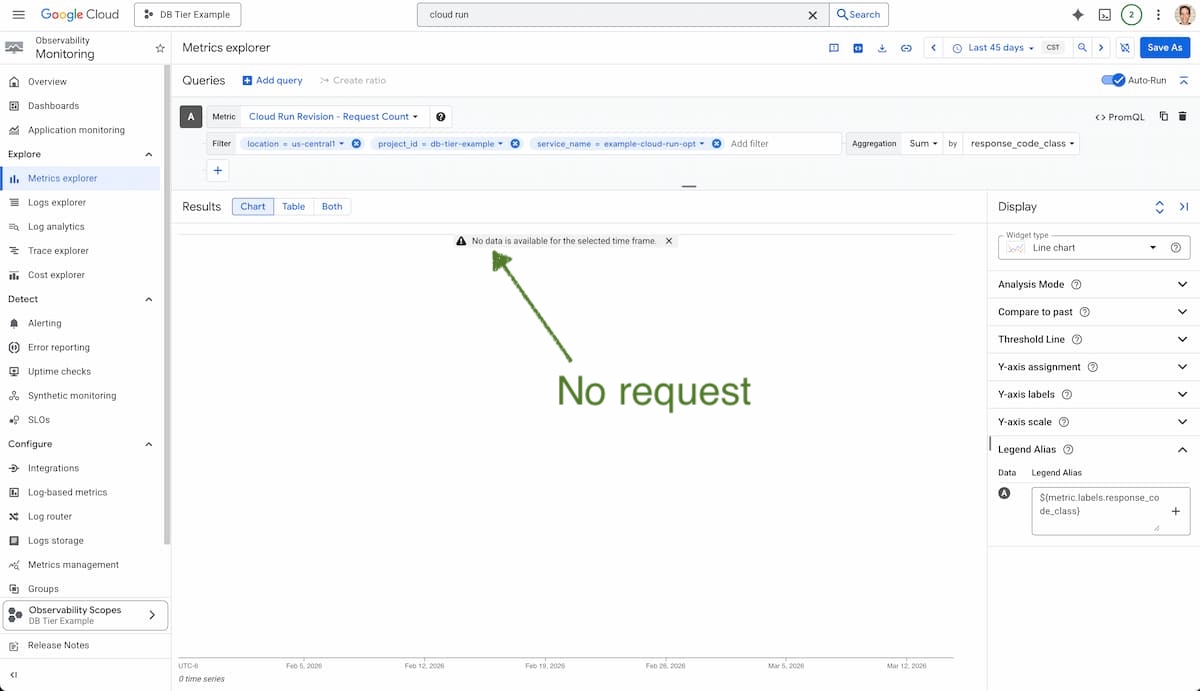Click the download chart icon

(x=882, y=48)
